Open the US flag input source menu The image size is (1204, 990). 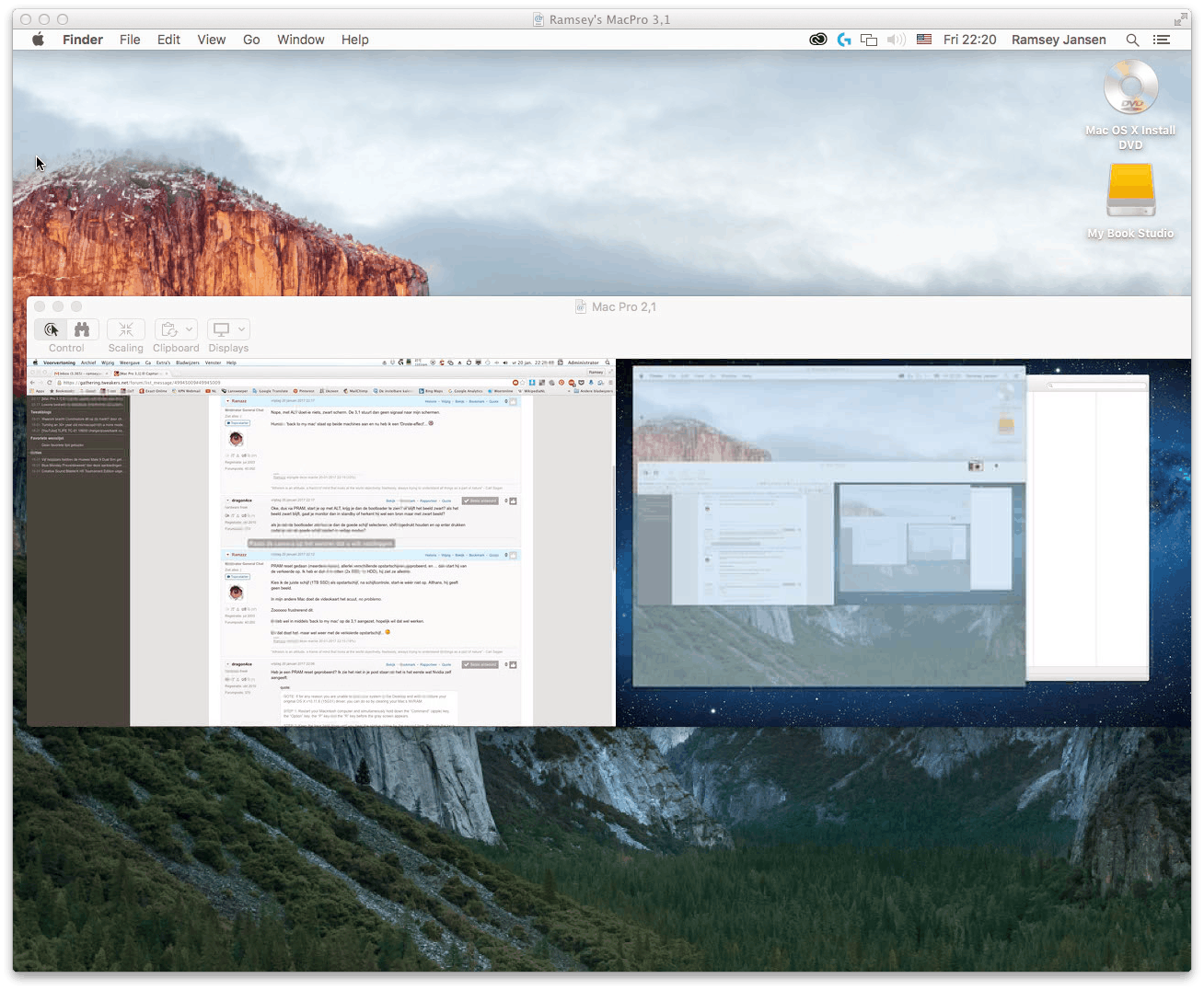click(x=924, y=40)
